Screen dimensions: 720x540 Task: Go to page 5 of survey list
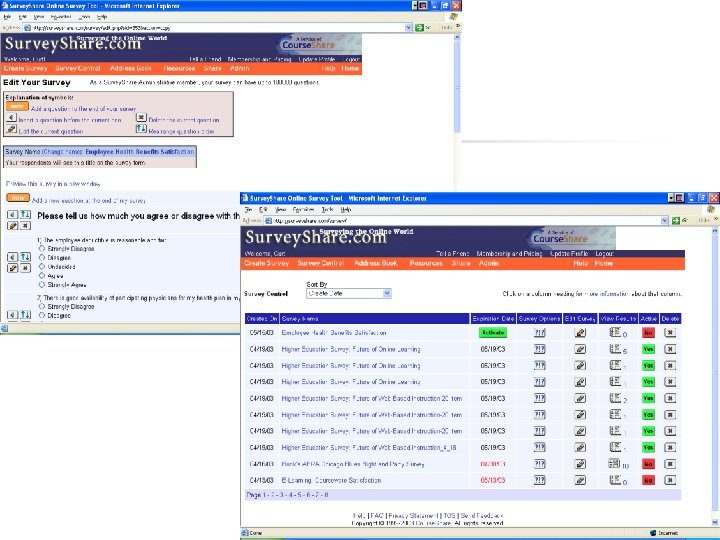(299, 495)
